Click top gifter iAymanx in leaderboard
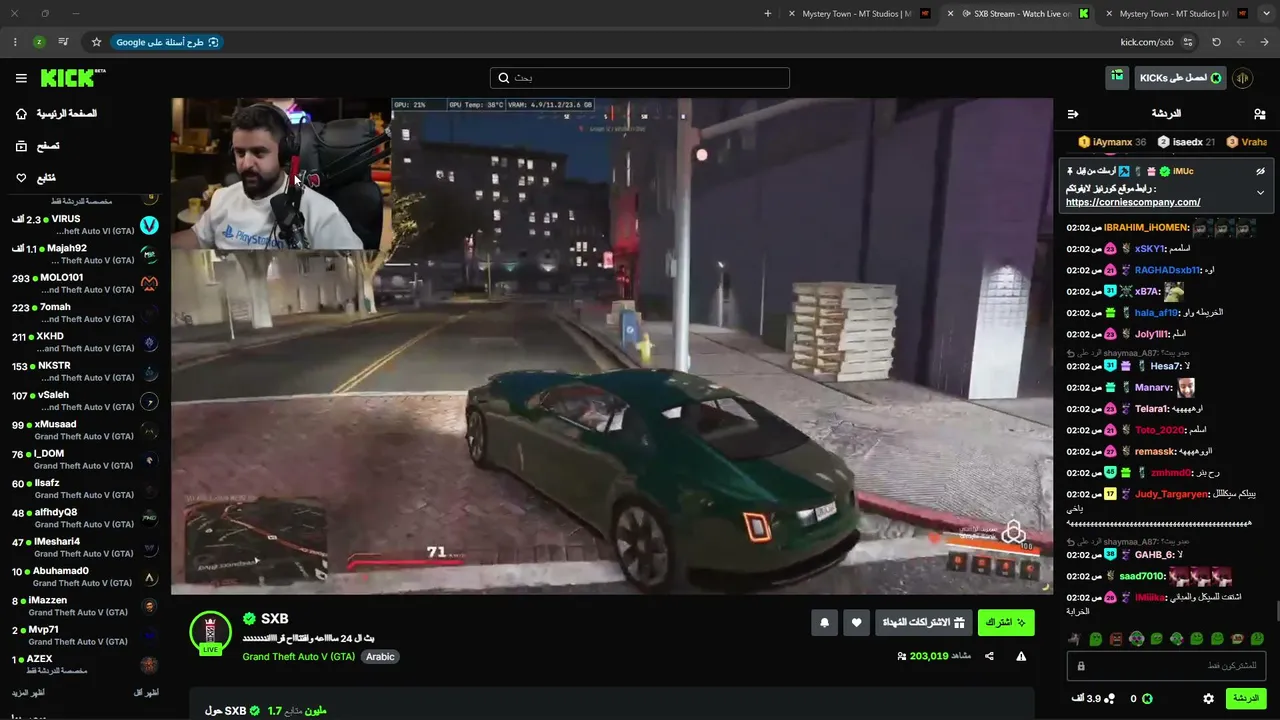The image size is (1280, 720). pyautogui.click(x=1112, y=142)
